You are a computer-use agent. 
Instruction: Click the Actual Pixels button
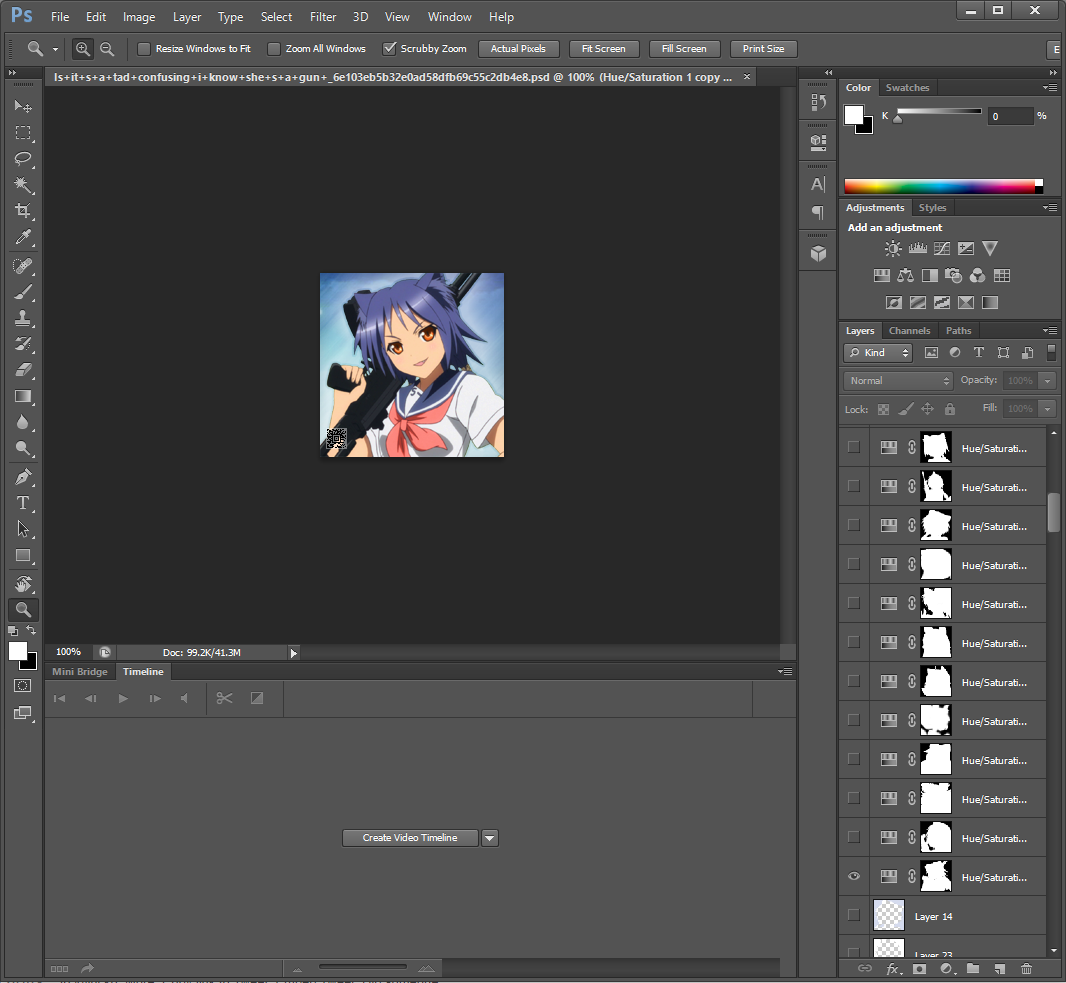click(518, 49)
